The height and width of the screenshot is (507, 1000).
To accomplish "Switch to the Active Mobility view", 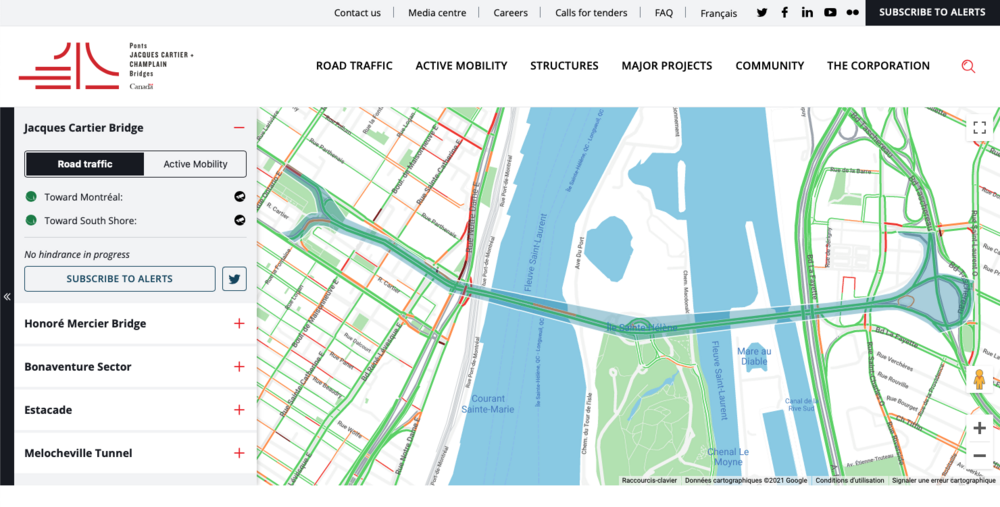I will (x=195, y=164).
